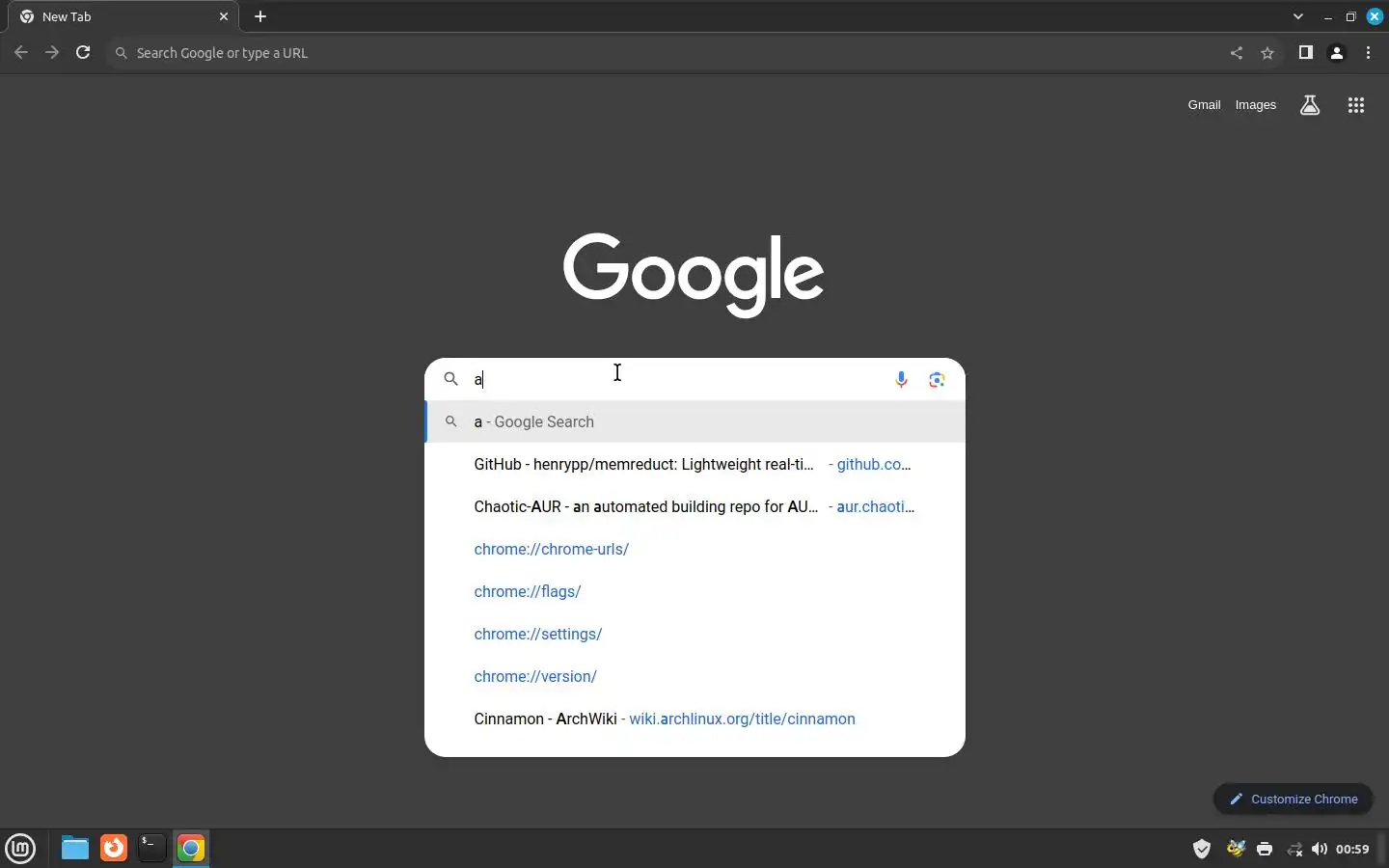Open the printer tray icon

pos(1265,849)
